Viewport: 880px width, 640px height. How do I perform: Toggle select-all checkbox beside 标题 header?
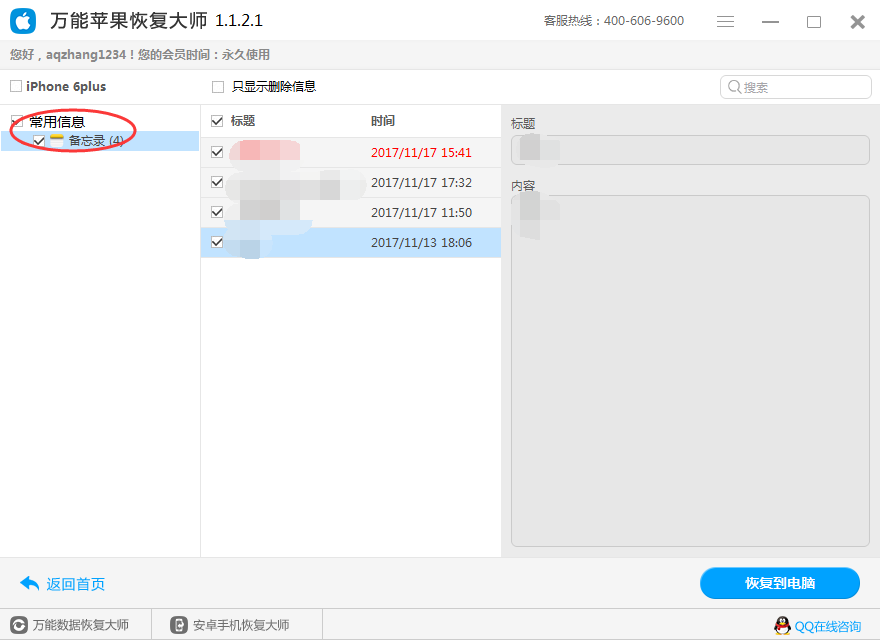217,121
